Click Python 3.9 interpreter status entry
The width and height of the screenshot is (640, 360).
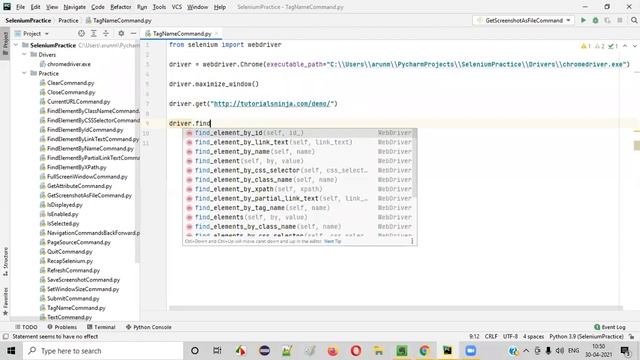click(x=586, y=337)
